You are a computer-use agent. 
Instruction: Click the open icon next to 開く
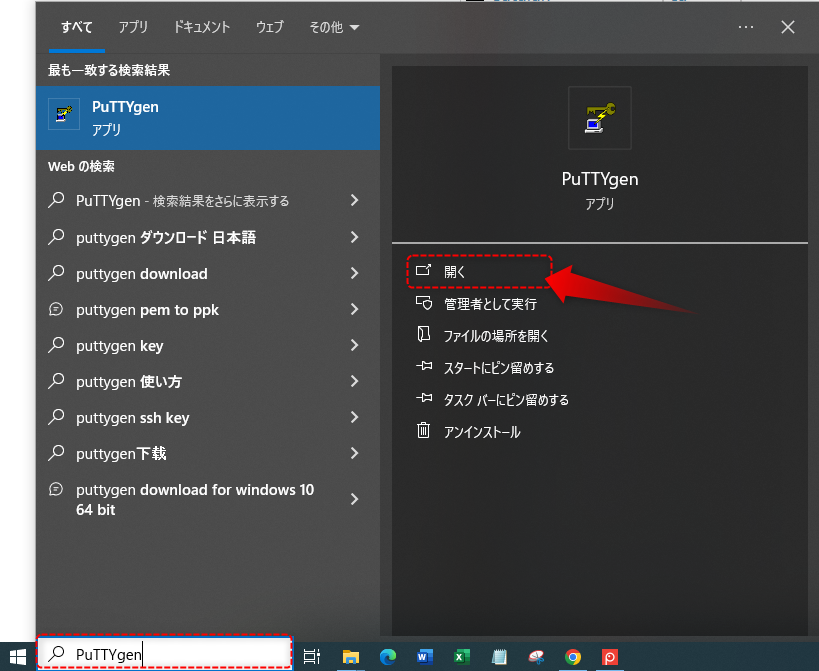(423, 270)
